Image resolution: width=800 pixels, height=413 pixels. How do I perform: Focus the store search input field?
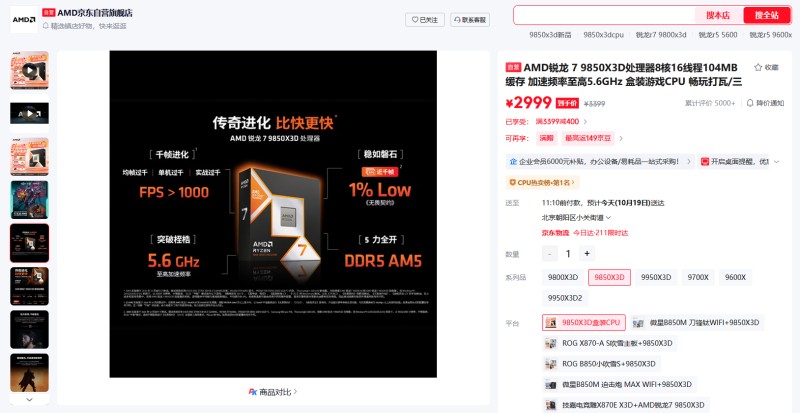(x=604, y=15)
